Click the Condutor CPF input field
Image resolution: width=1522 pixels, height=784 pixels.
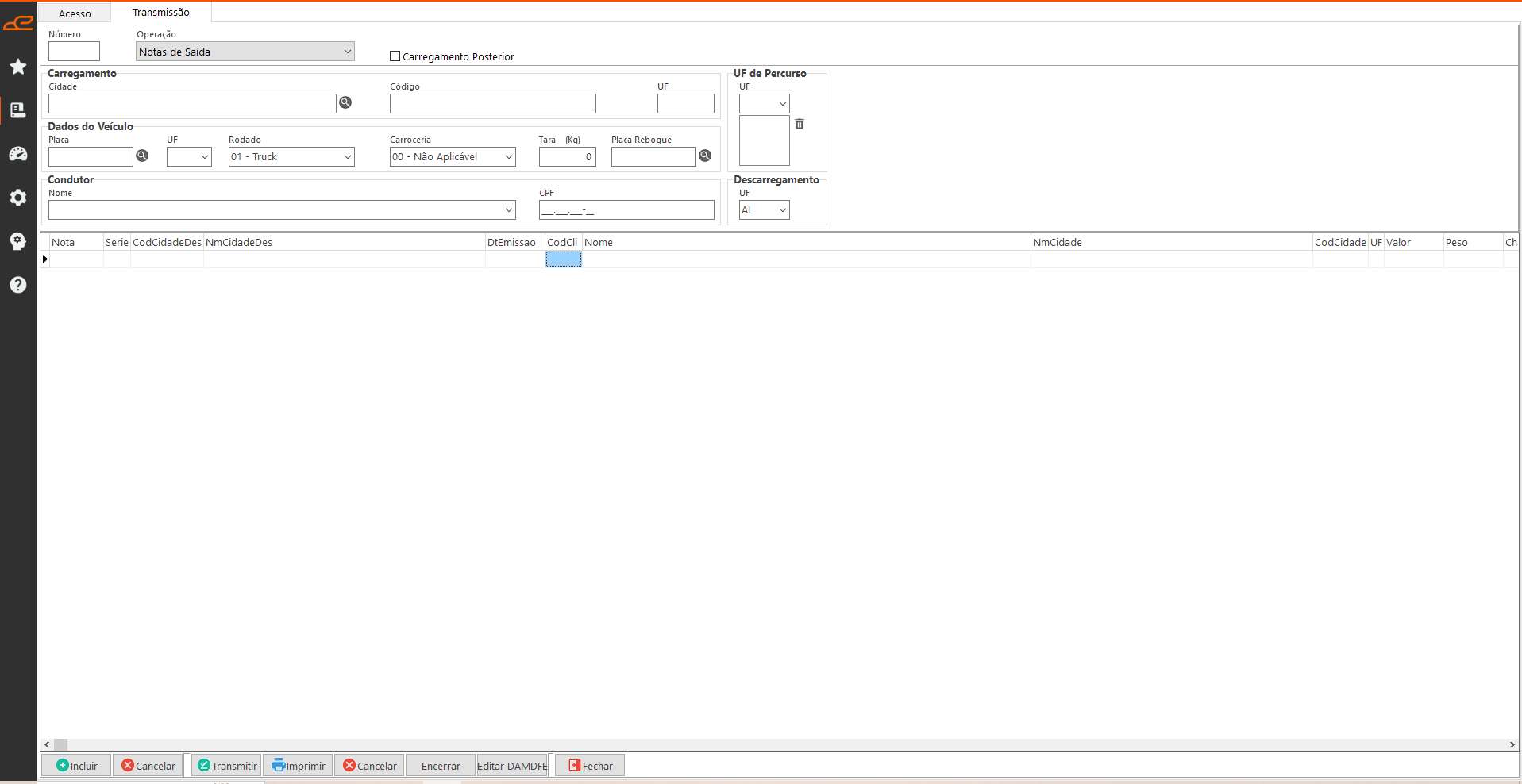click(x=626, y=210)
